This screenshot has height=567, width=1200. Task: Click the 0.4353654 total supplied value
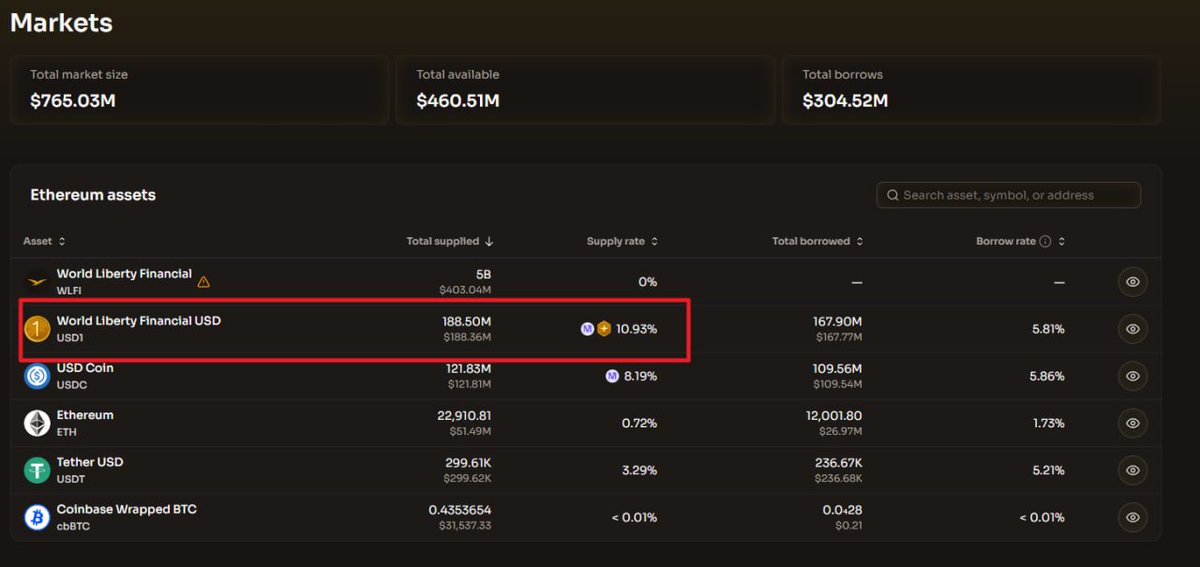pyautogui.click(x=460, y=509)
